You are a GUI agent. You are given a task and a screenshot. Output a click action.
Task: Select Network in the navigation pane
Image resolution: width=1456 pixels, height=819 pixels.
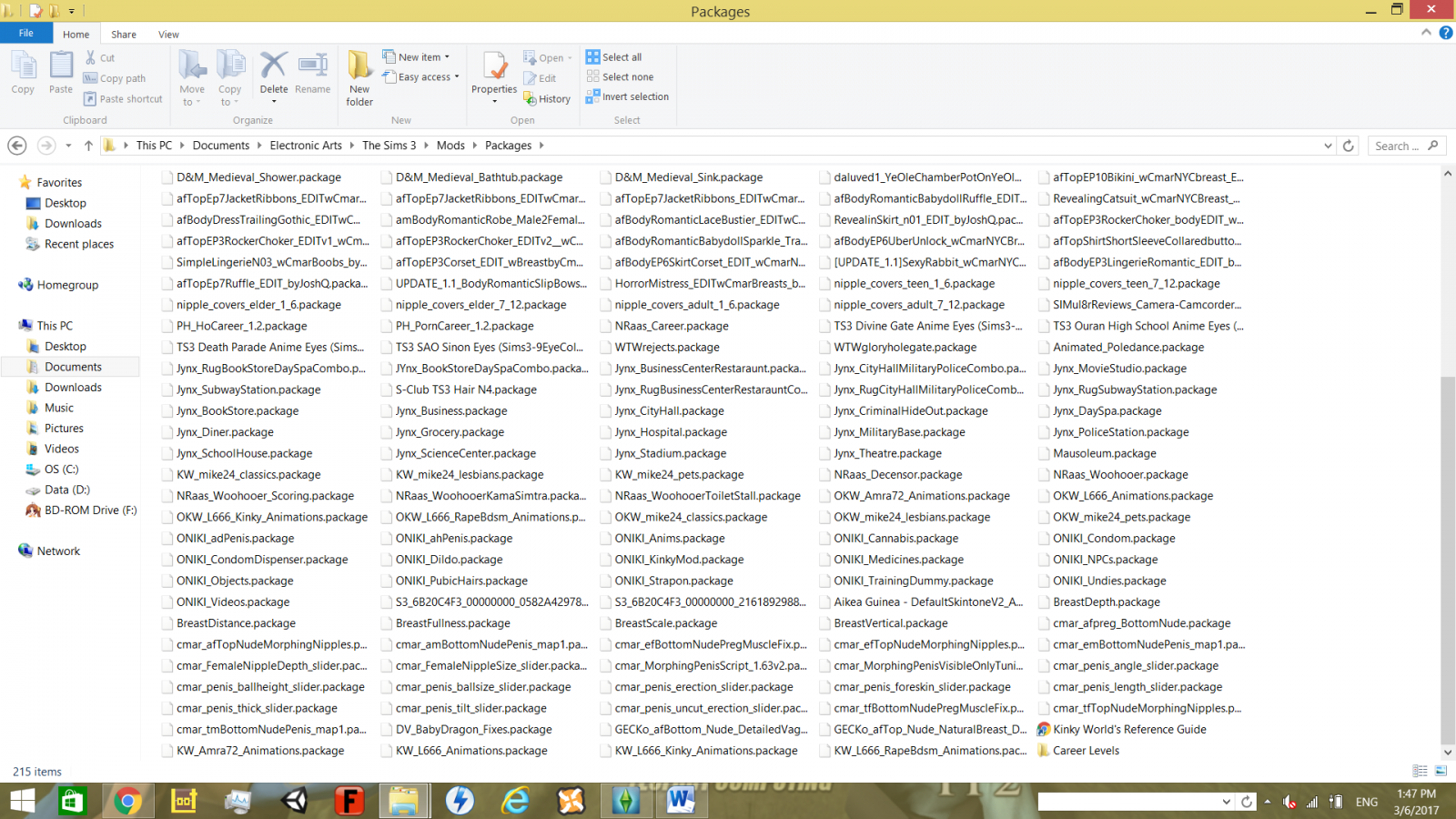tap(58, 551)
